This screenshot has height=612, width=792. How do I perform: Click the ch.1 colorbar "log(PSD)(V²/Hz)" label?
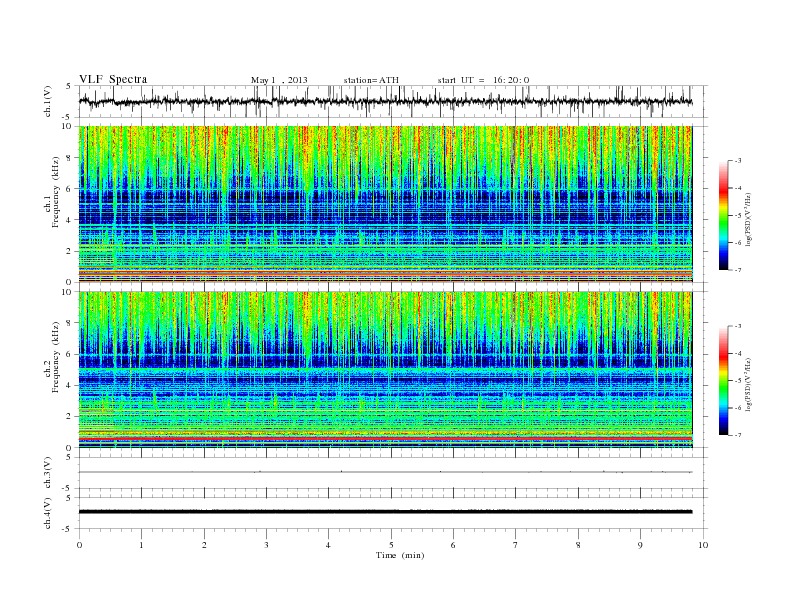(748, 219)
